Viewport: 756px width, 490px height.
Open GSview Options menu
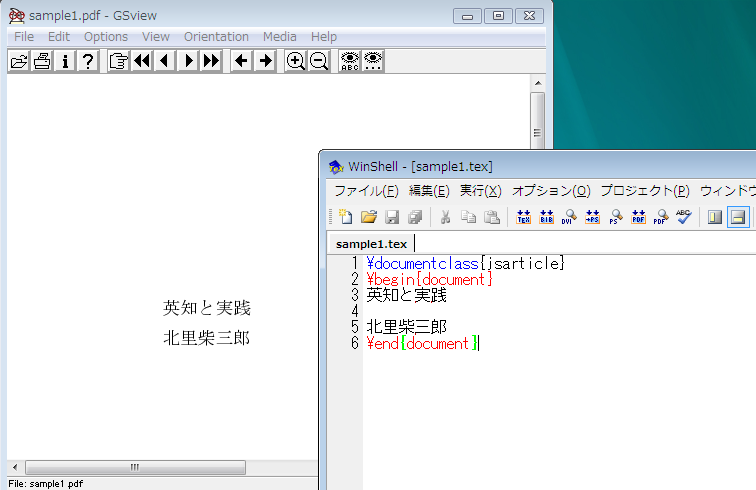click(106, 37)
